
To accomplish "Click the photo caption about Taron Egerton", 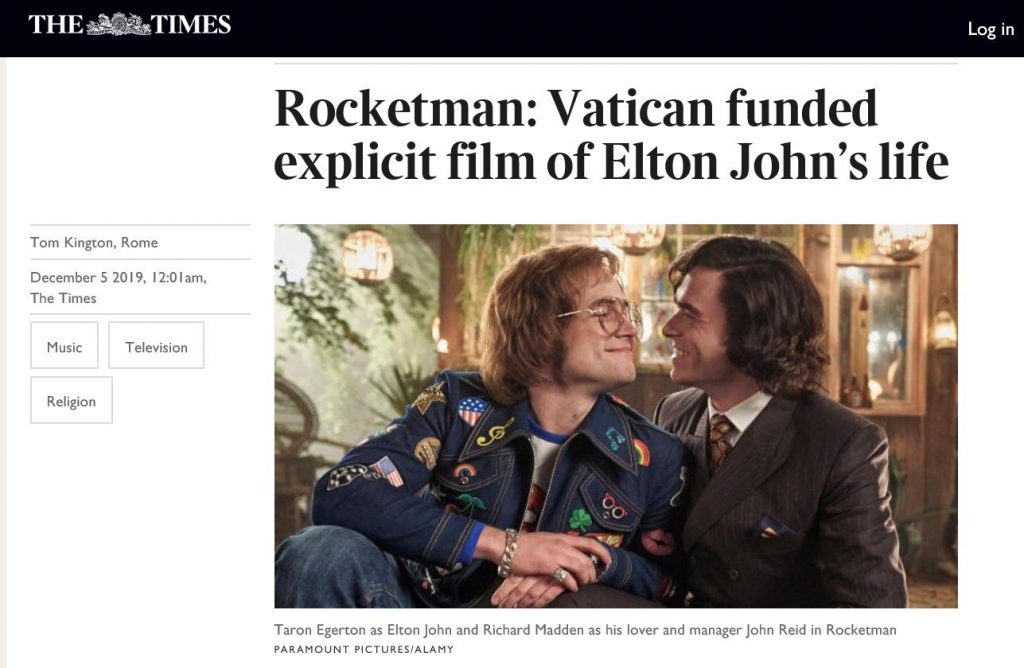I will (x=585, y=630).
